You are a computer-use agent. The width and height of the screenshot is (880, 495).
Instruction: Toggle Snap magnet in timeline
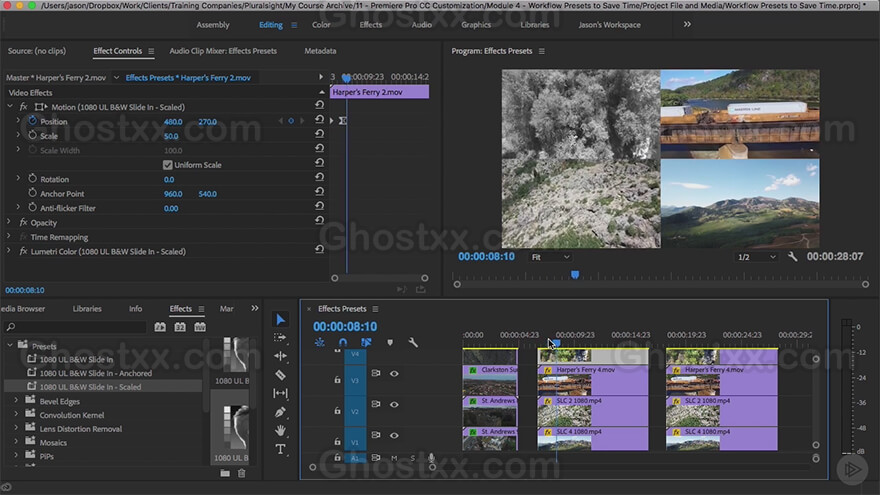tap(343, 342)
